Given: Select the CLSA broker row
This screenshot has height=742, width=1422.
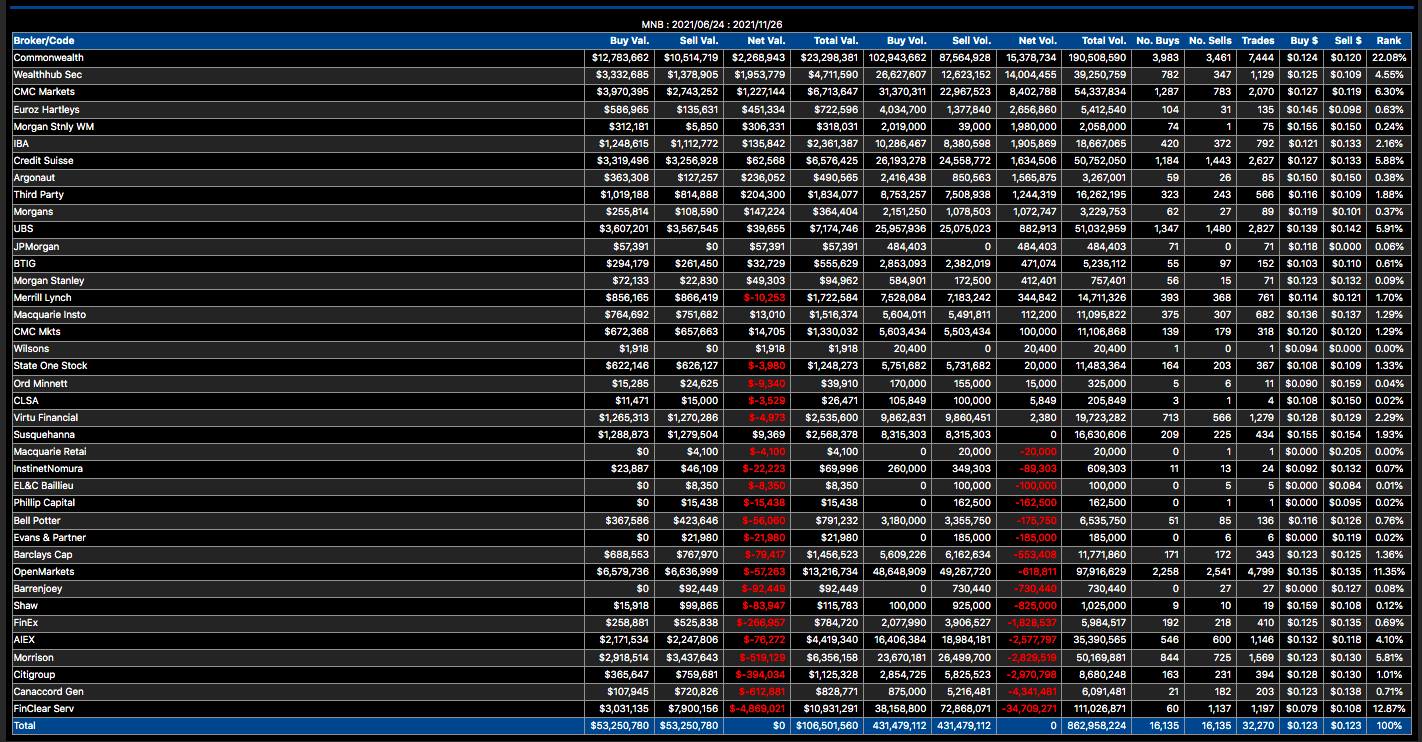Looking at the screenshot, I should pos(711,400).
